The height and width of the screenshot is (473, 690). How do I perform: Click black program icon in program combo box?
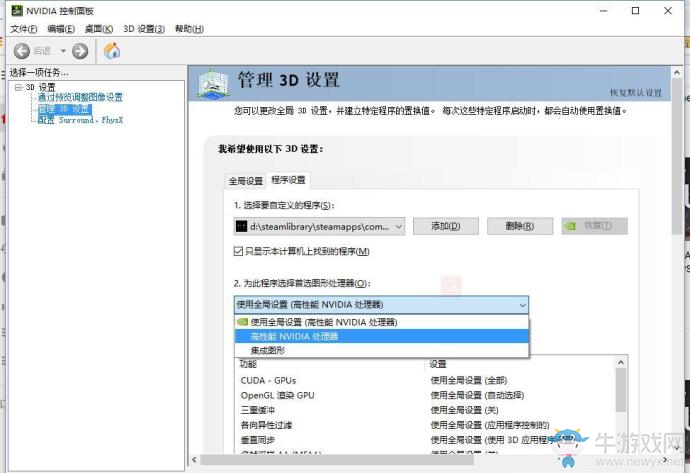(x=242, y=226)
